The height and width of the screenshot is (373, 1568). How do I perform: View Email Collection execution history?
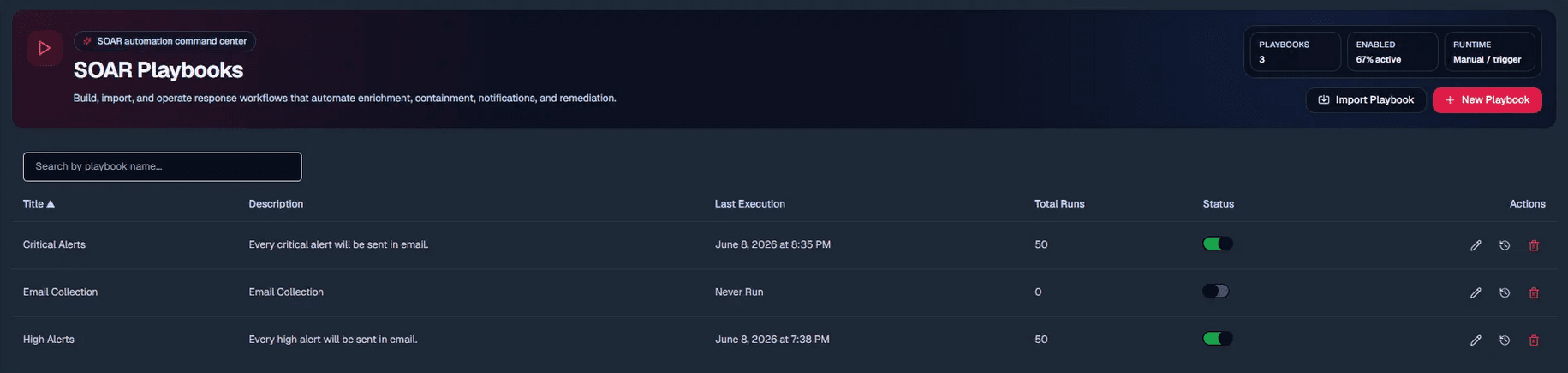pos(1505,292)
